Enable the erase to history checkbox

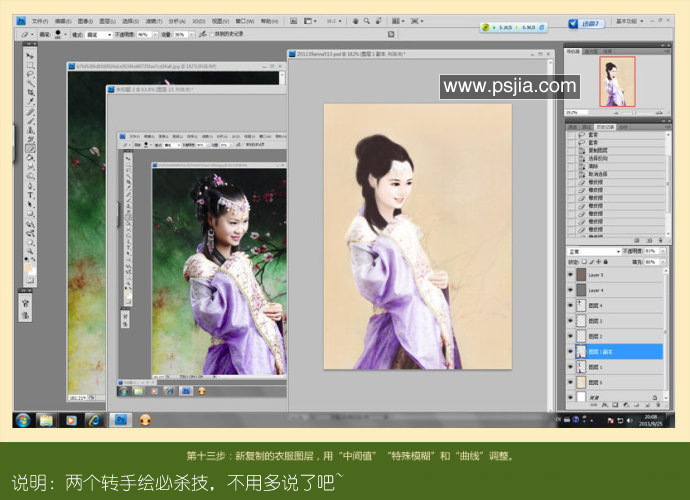pos(212,34)
